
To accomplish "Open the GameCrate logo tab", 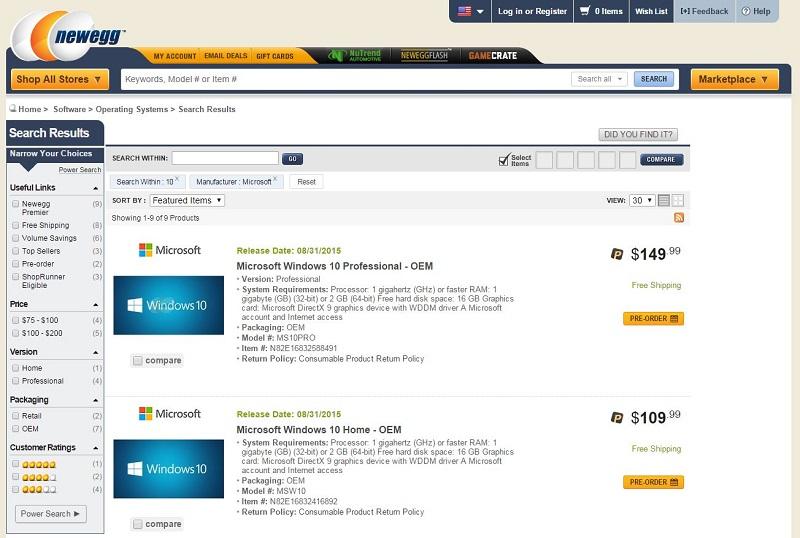I will click(493, 56).
